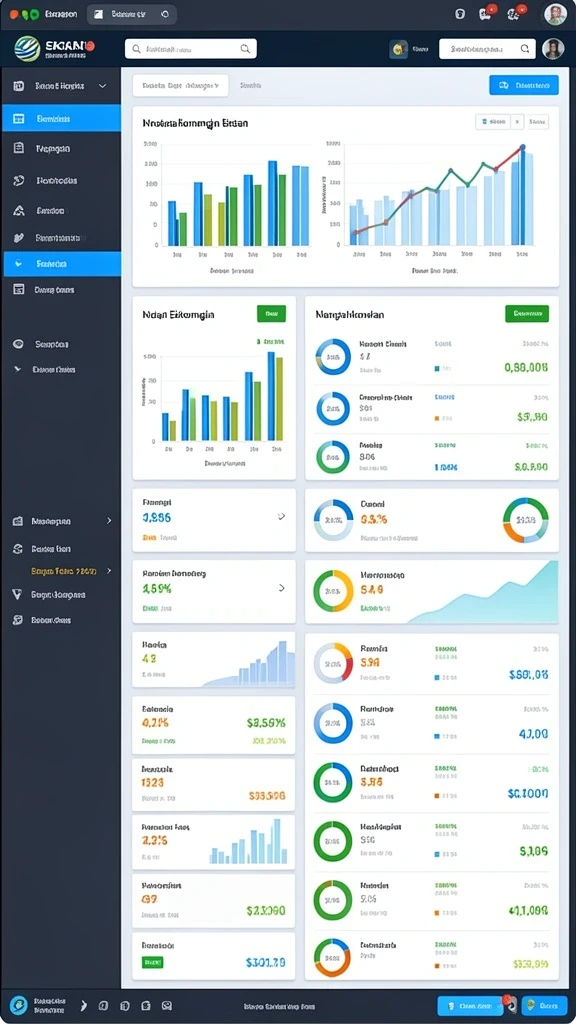Open the notification icon with red badge
Image resolution: width=576 pixels, height=1024 pixels.
pyautogui.click(x=485, y=13)
